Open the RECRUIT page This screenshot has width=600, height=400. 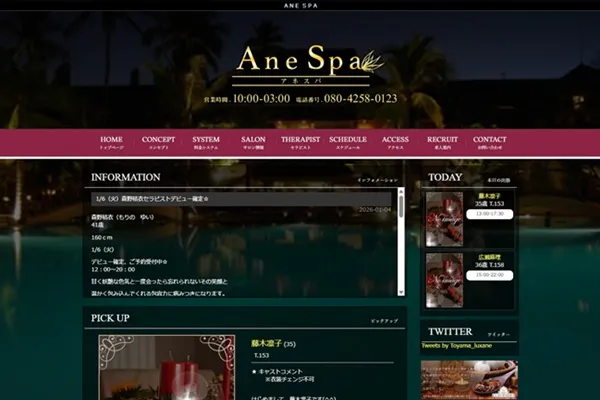pyautogui.click(x=442, y=143)
